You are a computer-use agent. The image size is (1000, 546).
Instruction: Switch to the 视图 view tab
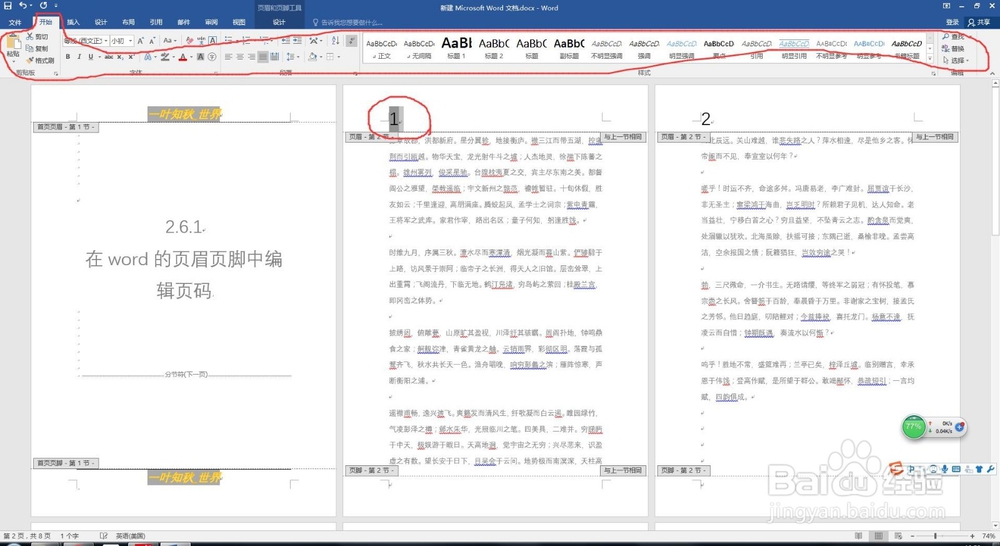239,22
